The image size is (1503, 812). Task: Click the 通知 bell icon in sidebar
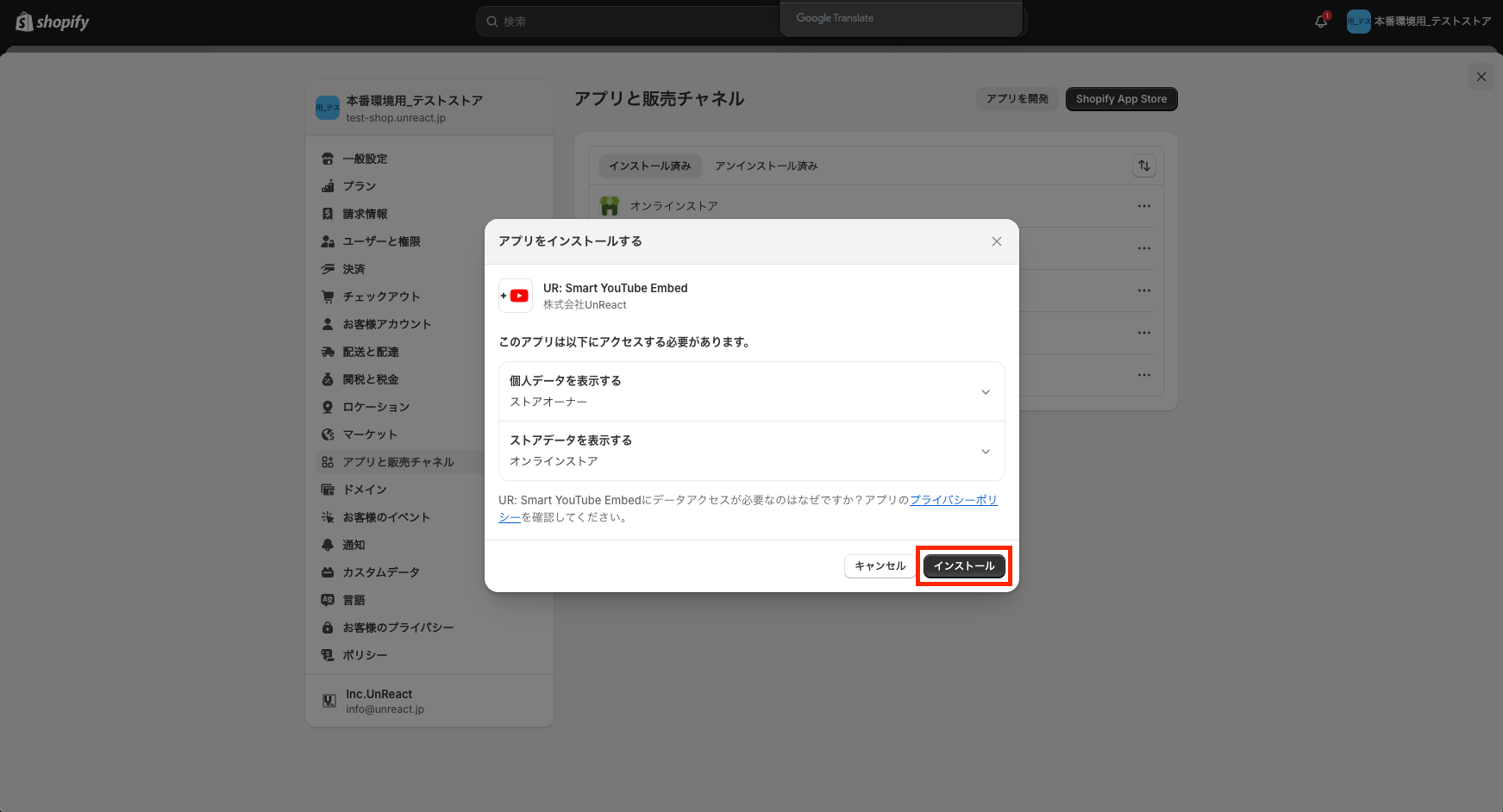(328, 545)
